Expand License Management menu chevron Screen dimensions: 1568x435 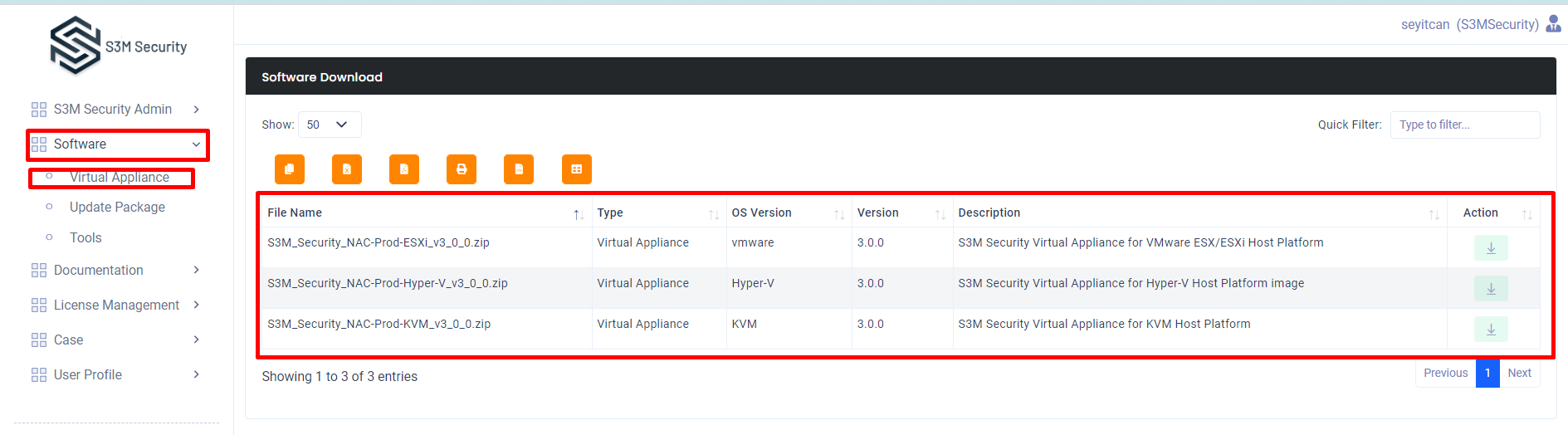(197, 305)
